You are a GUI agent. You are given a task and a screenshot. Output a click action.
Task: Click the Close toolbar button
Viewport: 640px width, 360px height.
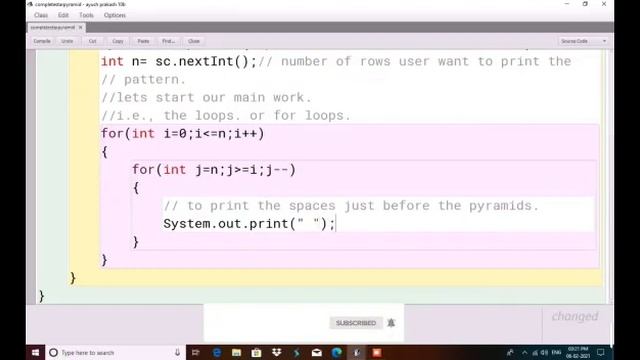[x=194, y=41]
